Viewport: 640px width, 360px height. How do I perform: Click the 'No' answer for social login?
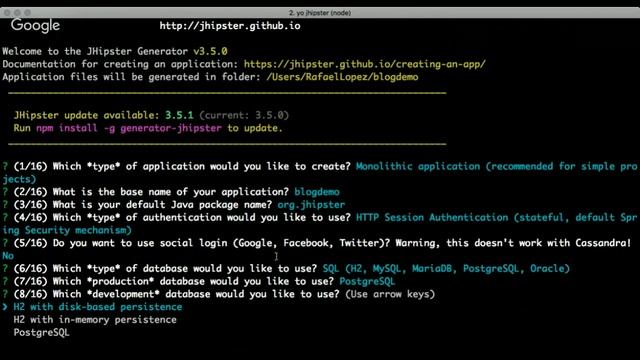click(8, 256)
